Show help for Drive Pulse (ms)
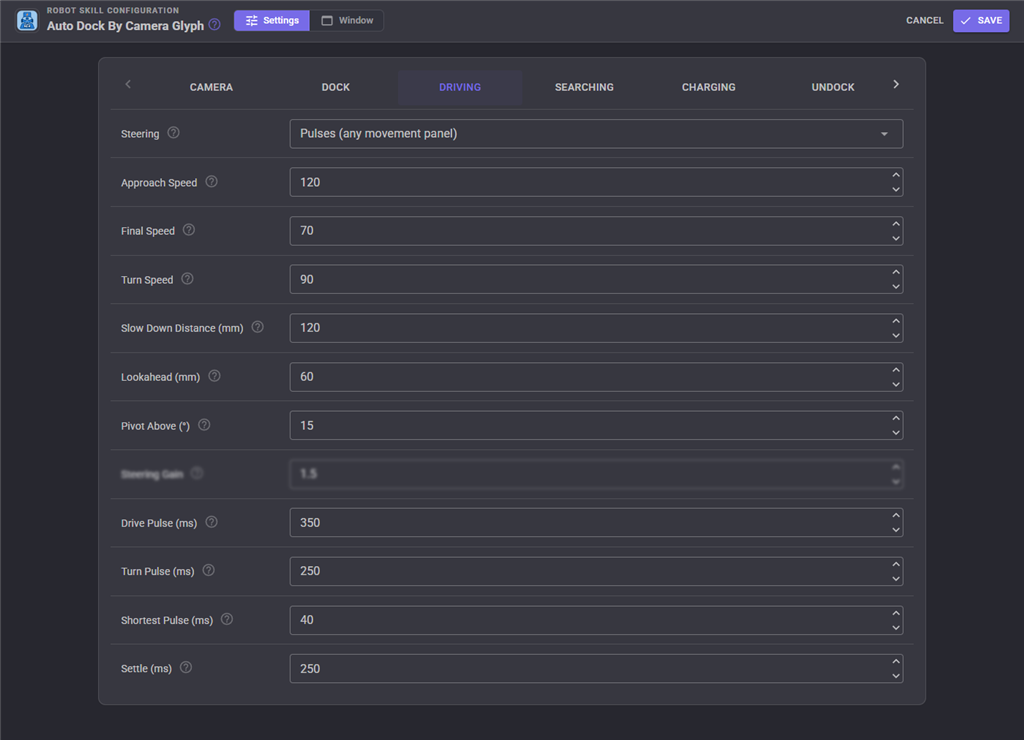 click(212, 522)
